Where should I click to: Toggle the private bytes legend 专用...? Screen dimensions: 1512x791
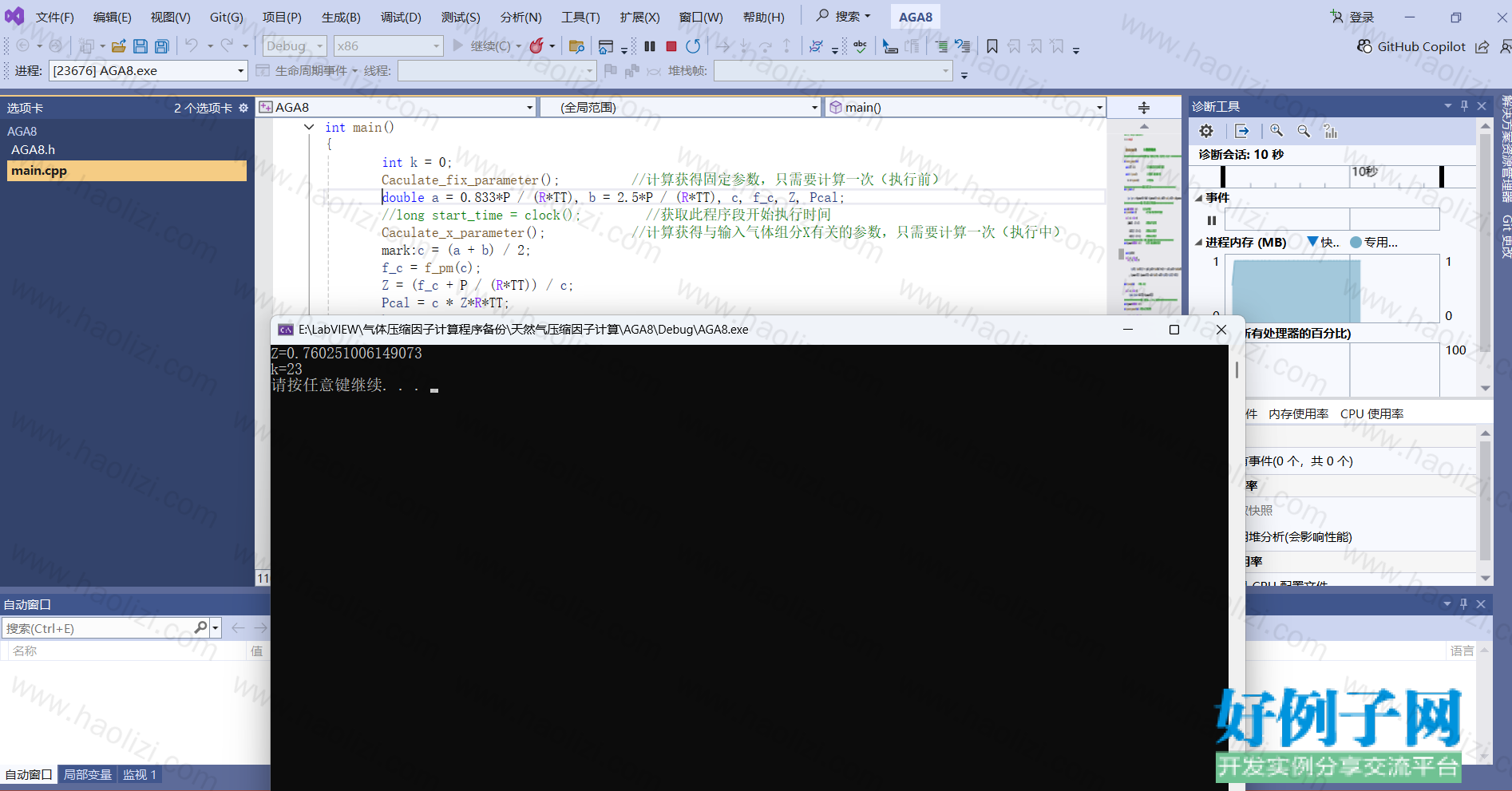(1374, 242)
